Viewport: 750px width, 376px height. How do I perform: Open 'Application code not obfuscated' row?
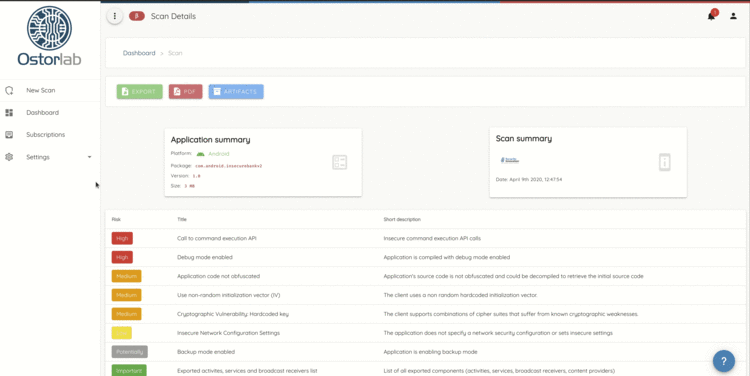click(x=425, y=276)
